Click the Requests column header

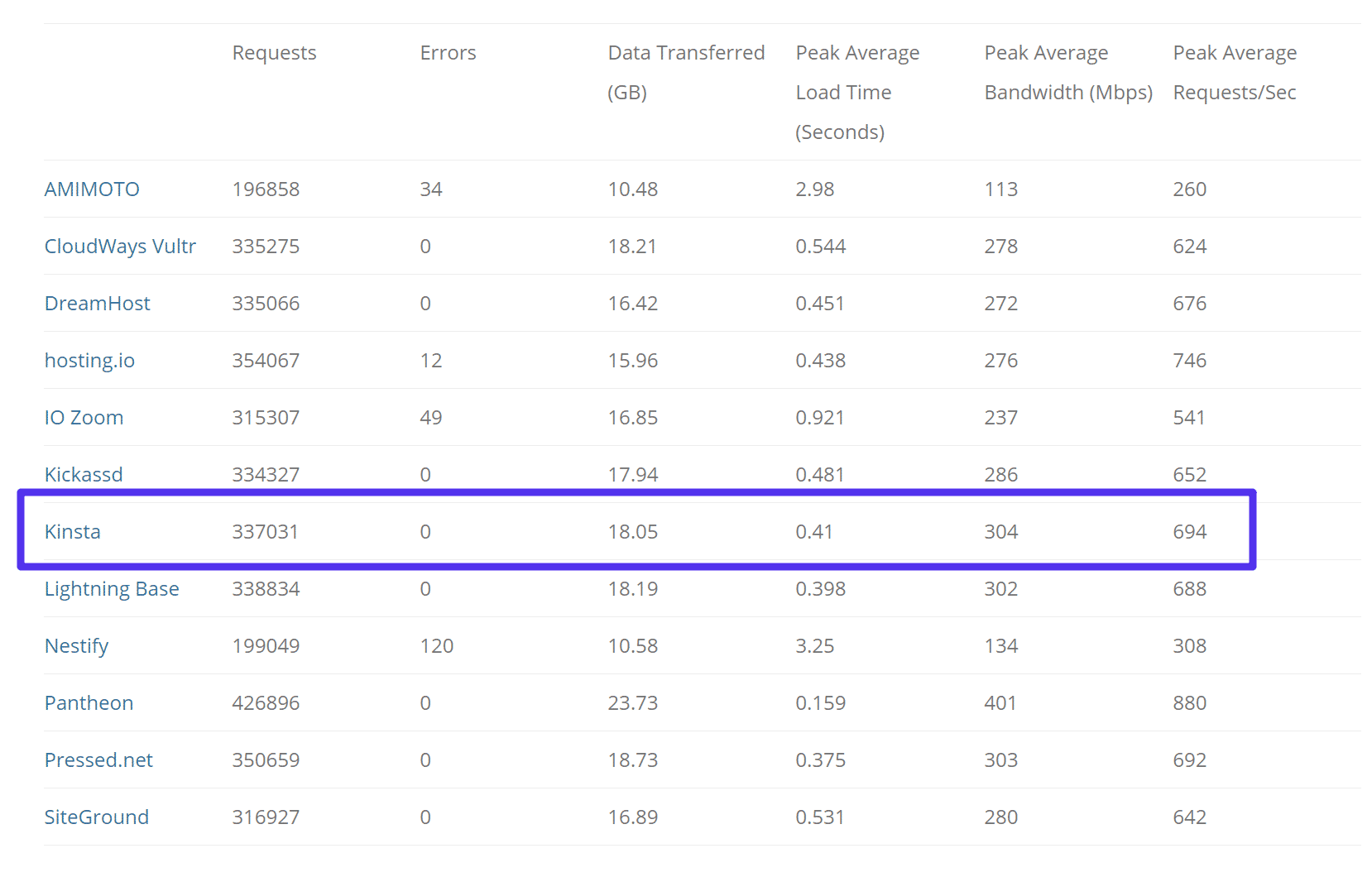click(x=274, y=53)
